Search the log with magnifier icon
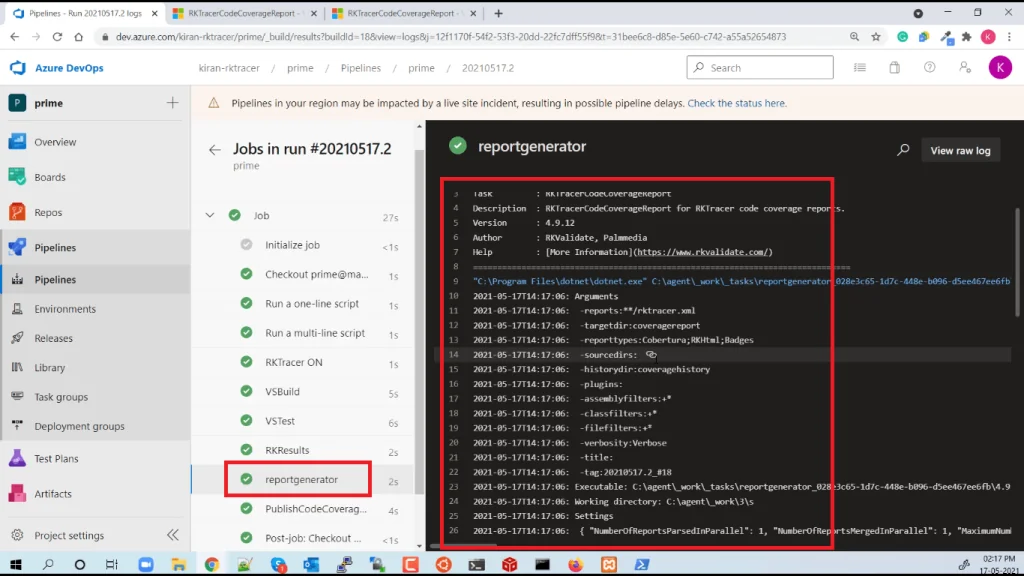 [x=903, y=150]
